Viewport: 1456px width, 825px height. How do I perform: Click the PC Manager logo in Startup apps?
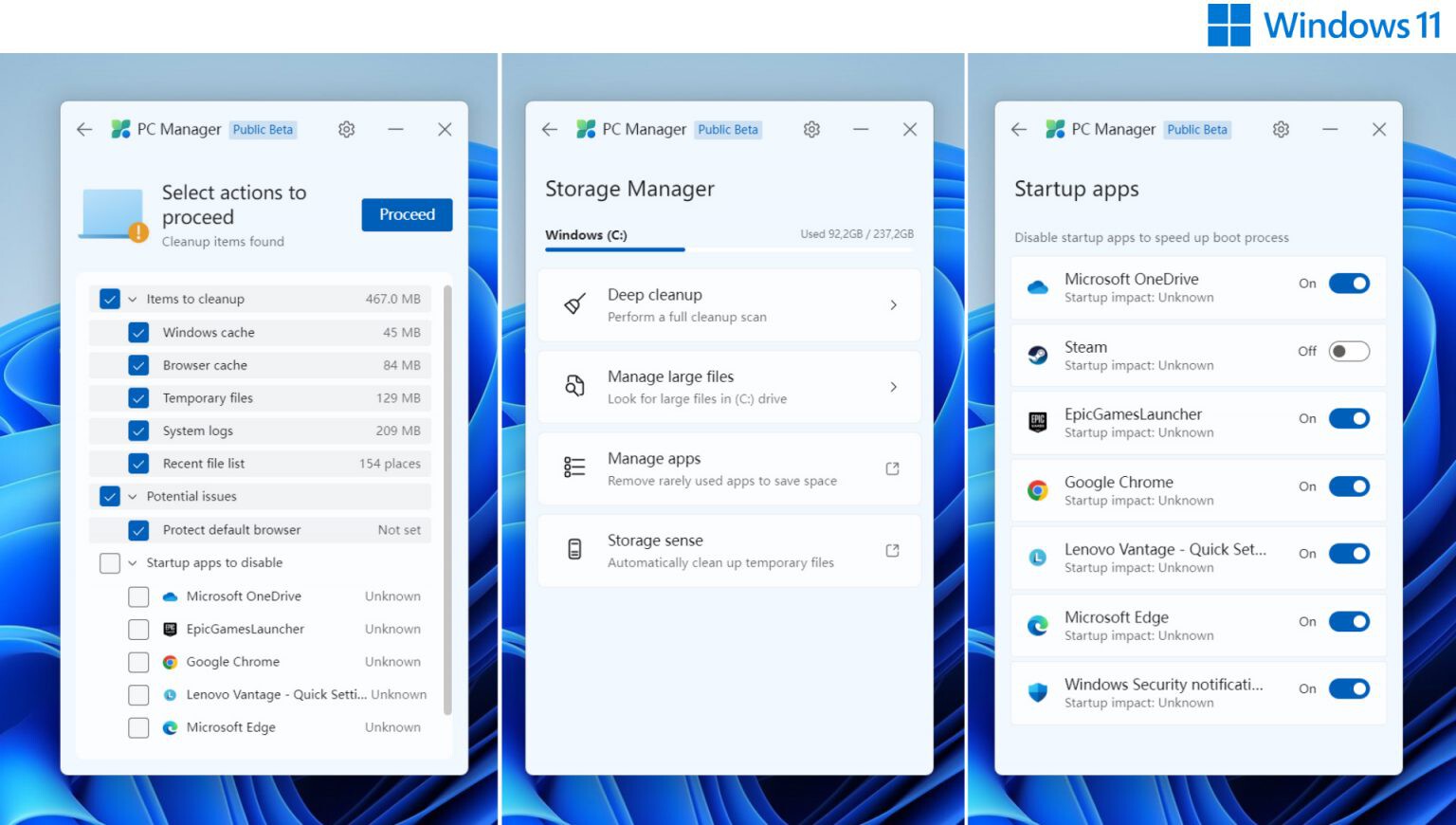click(1055, 129)
